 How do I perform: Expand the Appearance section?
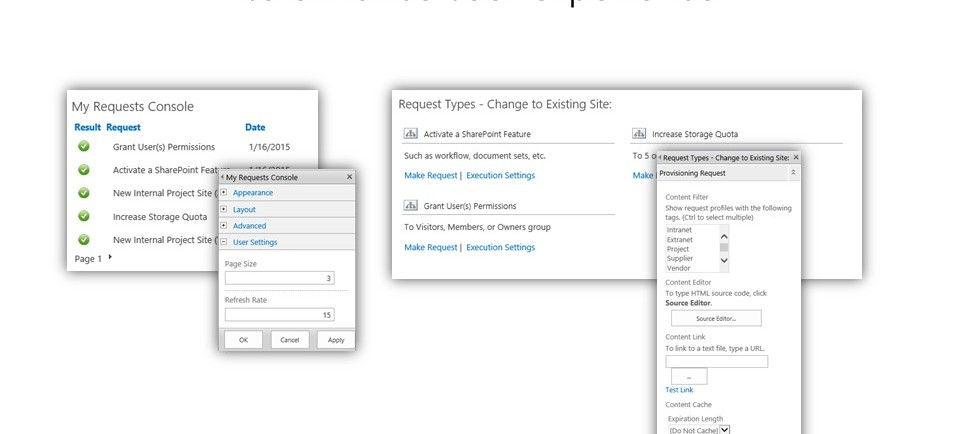[x=224, y=192]
